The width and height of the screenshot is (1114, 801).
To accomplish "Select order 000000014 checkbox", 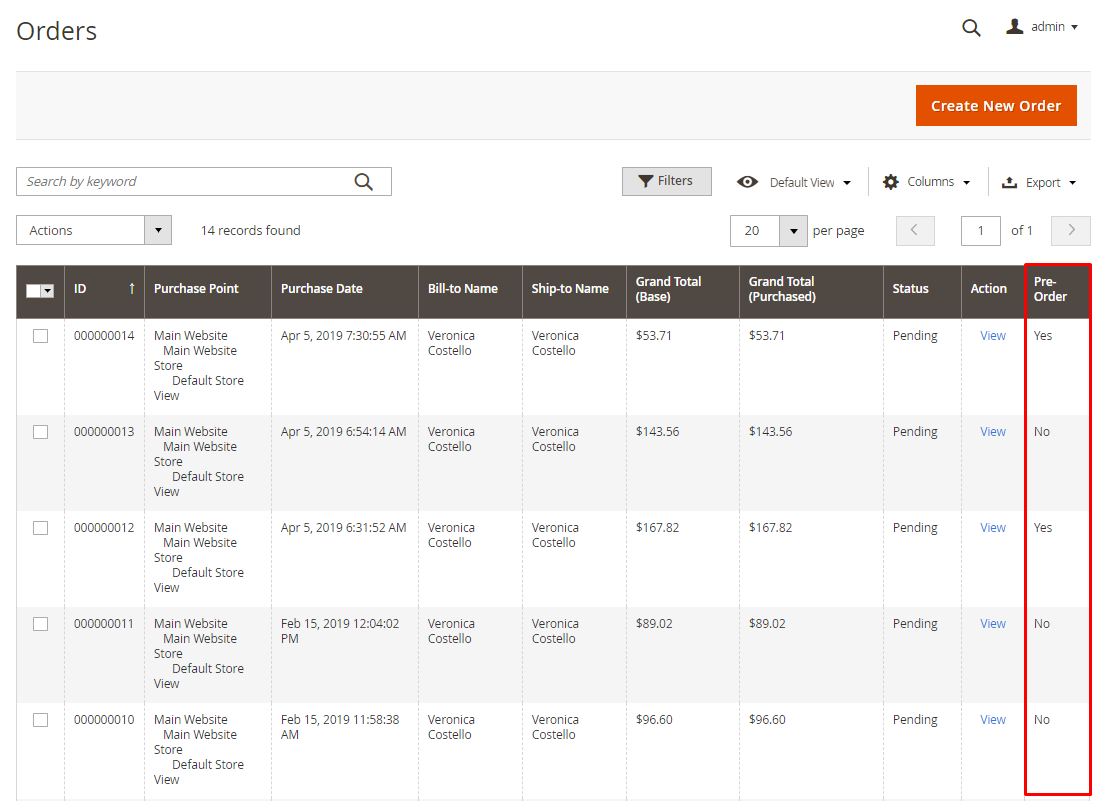I will click(41, 336).
